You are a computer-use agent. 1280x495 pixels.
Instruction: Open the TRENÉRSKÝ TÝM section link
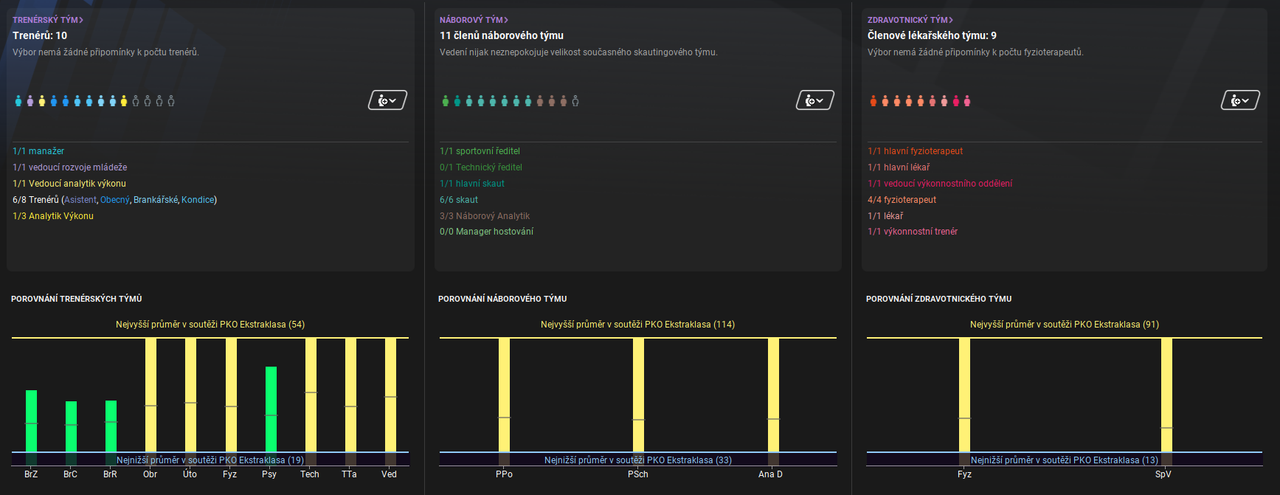pos(48,20)
